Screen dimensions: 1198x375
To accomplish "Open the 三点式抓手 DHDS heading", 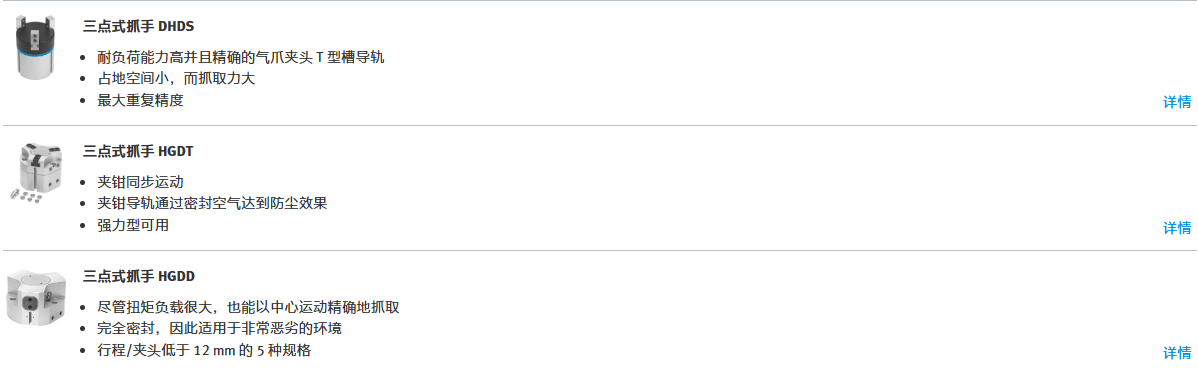I will coord(138,26).
